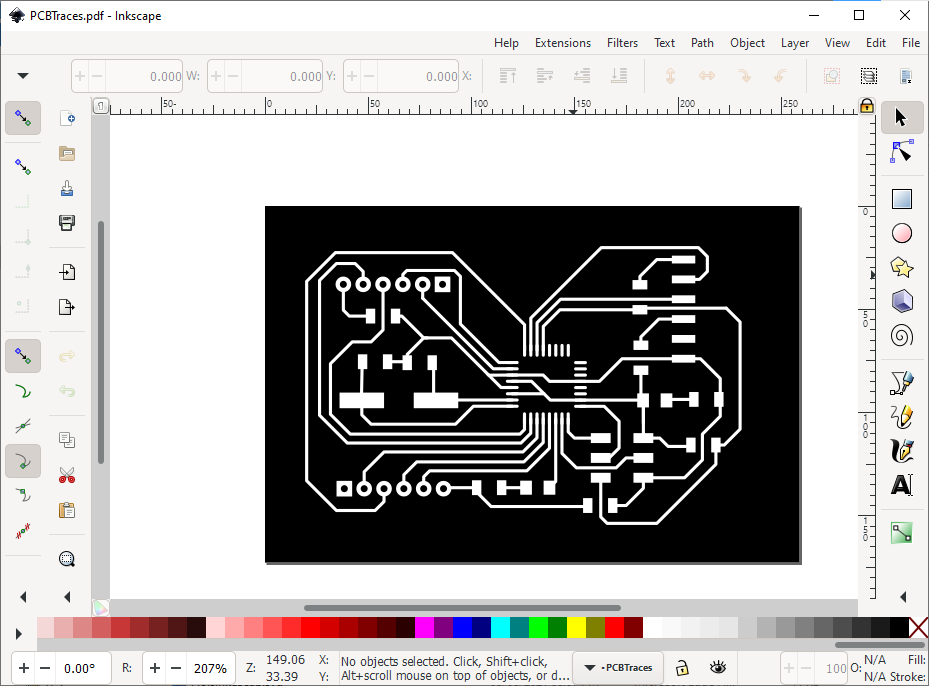This screenshot has width=929, height=686.
Task: Select all objects icon in toolbar
Action: (x=905, y=76)
